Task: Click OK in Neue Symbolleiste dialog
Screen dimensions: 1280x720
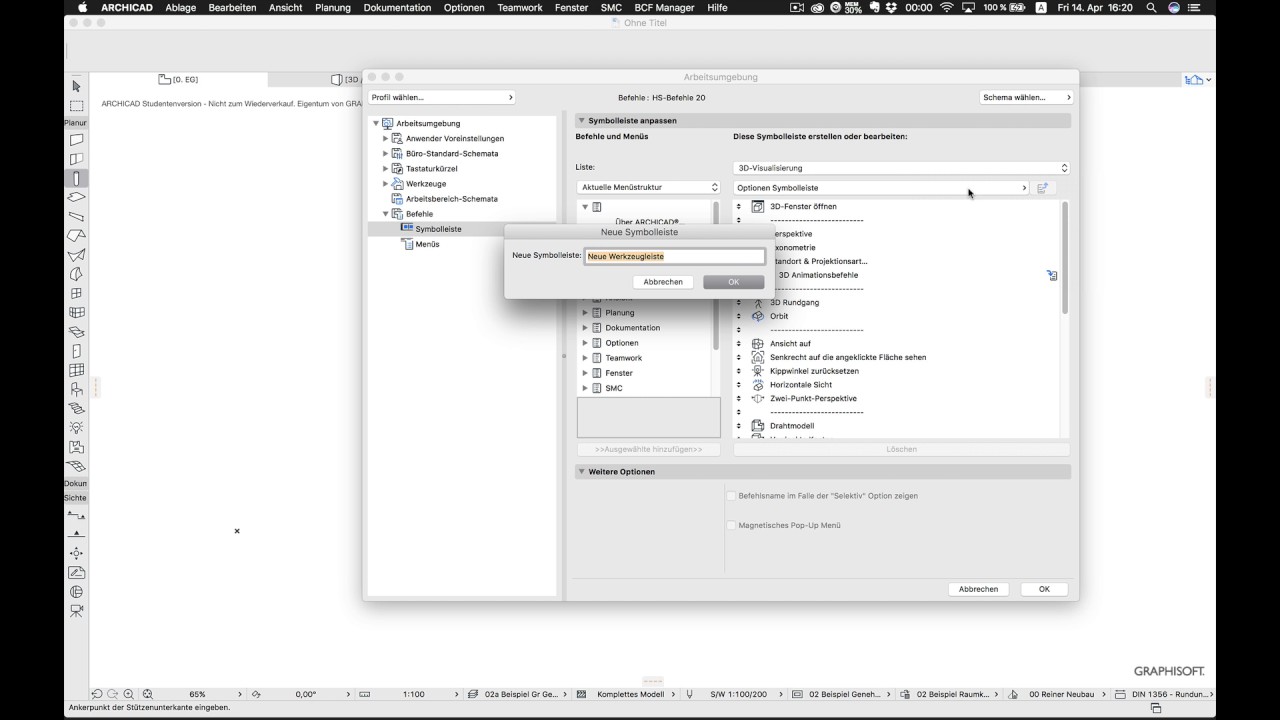Action: [733, 282]
